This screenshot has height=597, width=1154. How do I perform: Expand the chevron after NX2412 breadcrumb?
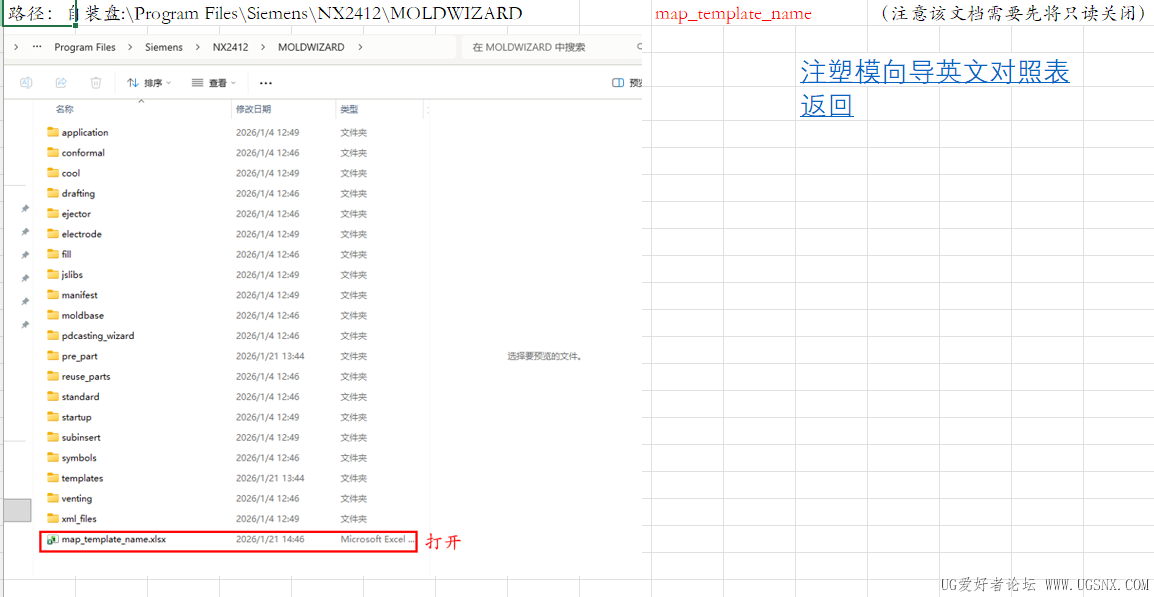[x=263, y=47]
